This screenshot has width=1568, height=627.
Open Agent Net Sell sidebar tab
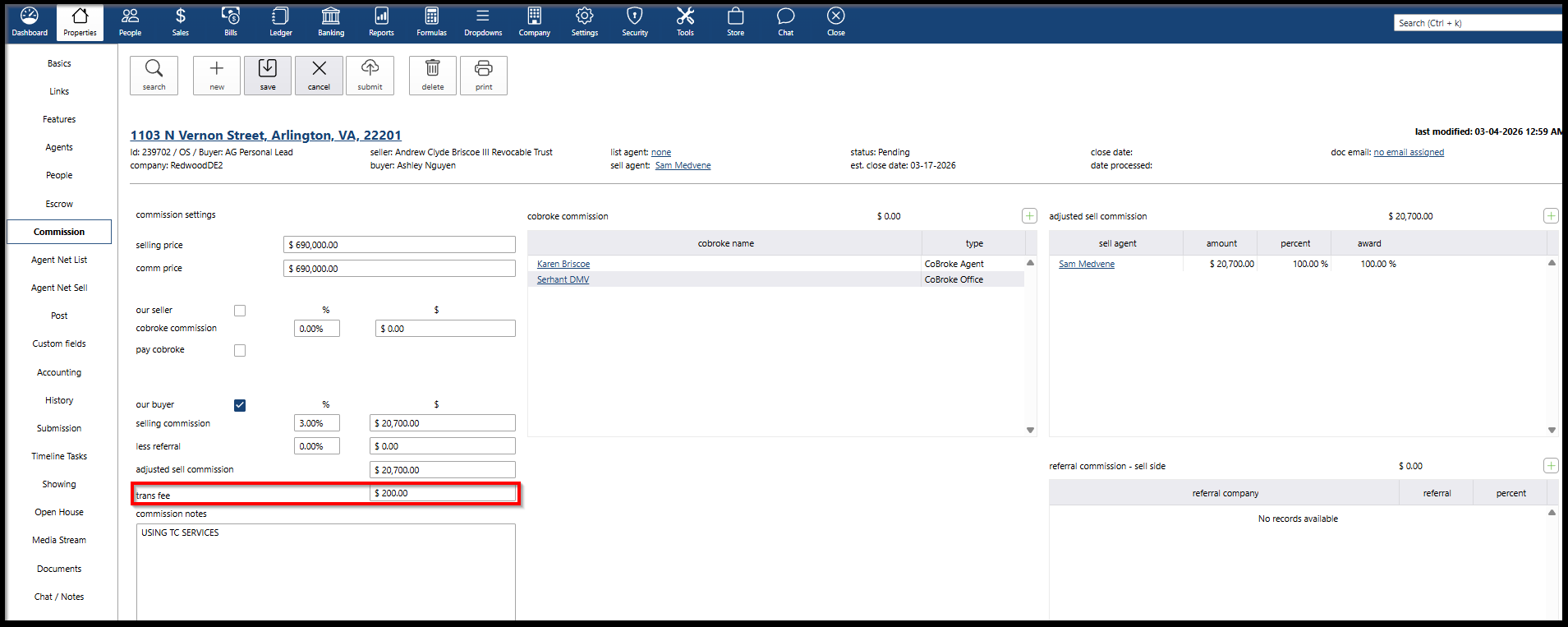pyautogui.click(x=59, y=288)
